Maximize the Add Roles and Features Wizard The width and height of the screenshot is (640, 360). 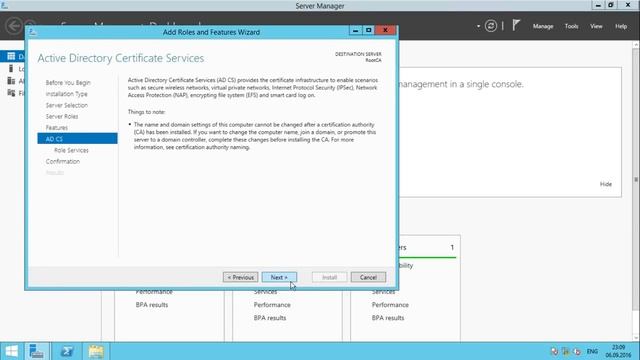coord(369,31)
